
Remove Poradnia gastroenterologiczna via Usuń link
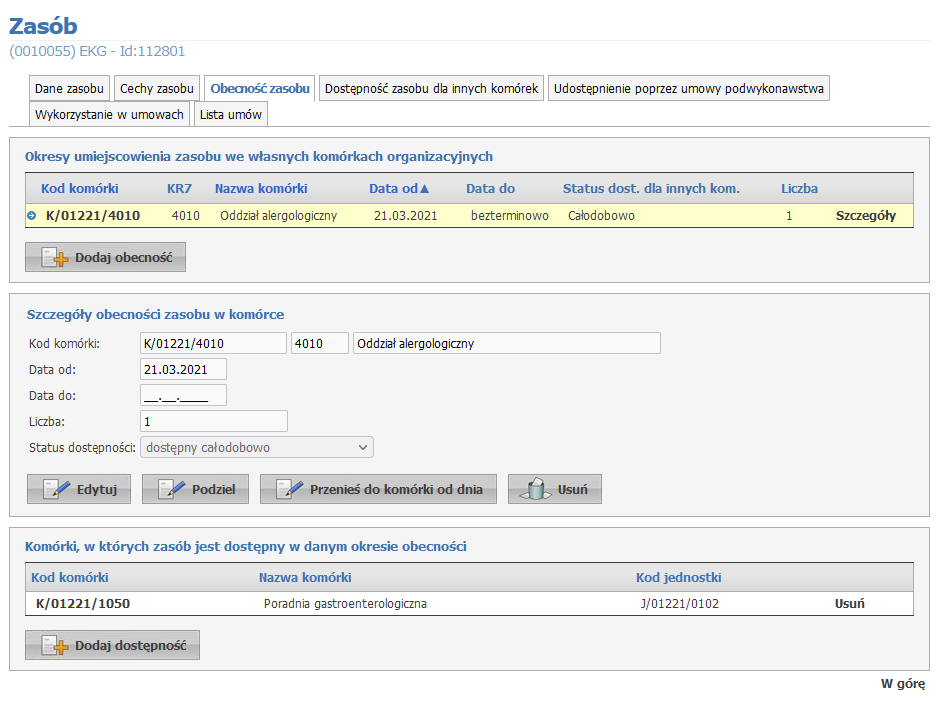[x=849, y=603]
